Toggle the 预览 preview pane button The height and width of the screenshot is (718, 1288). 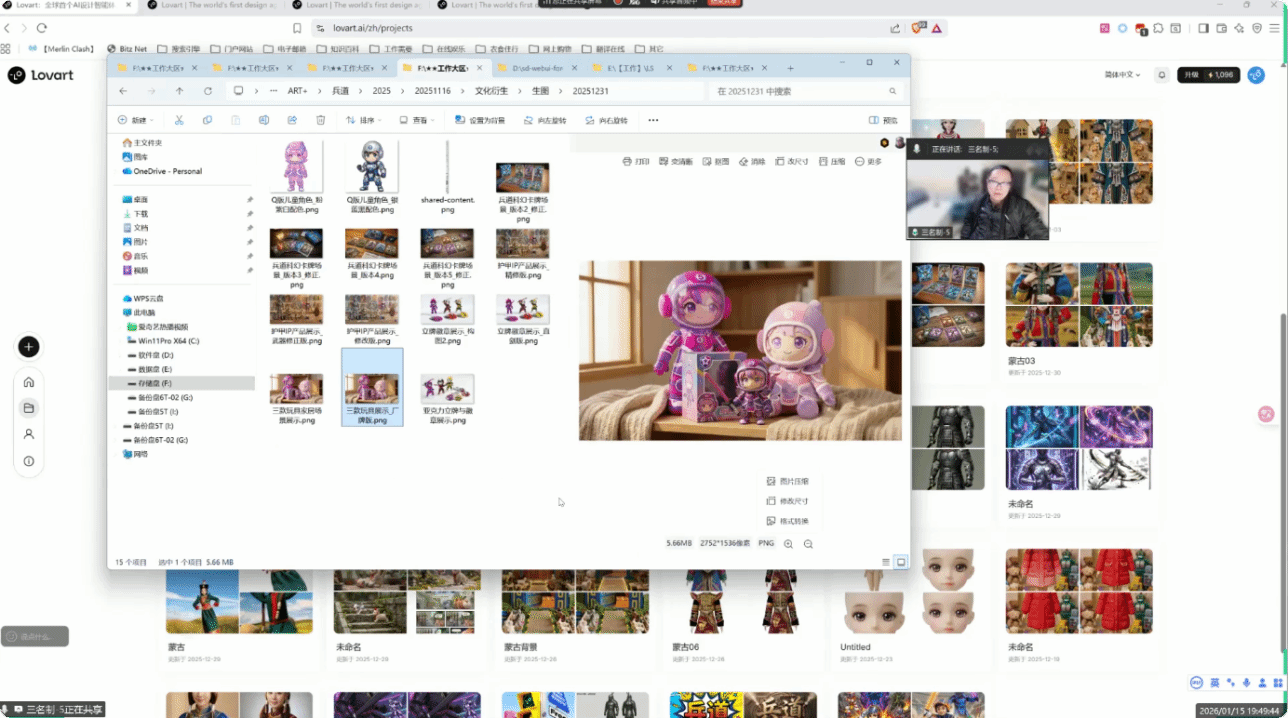coord(883,120)
